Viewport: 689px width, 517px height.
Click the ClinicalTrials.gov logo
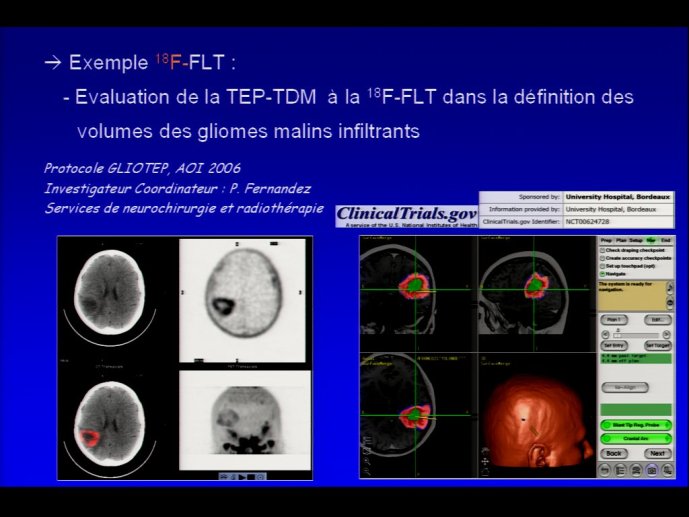[406, 216]
